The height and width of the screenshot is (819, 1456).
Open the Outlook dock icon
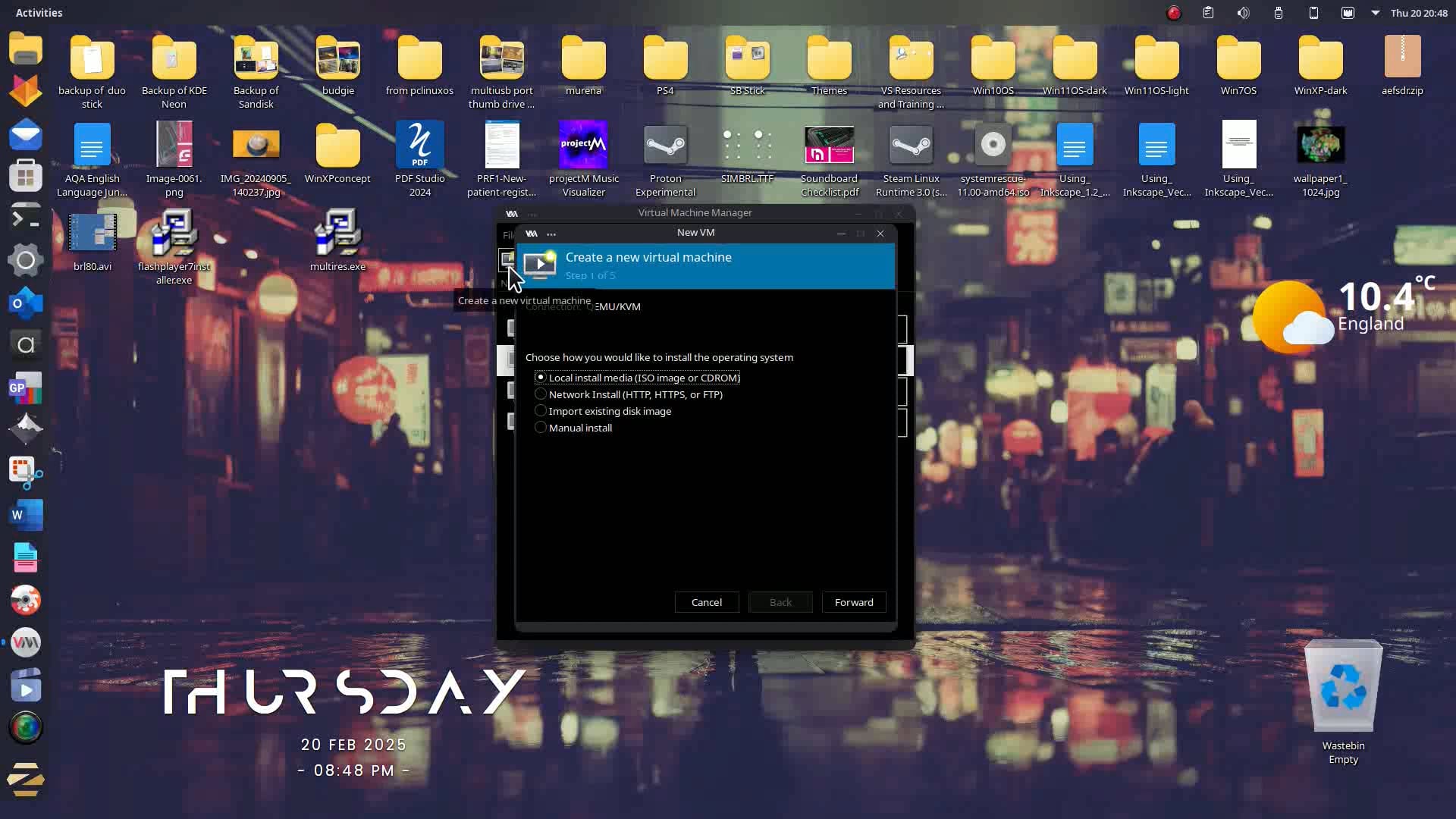click(26, 303)
